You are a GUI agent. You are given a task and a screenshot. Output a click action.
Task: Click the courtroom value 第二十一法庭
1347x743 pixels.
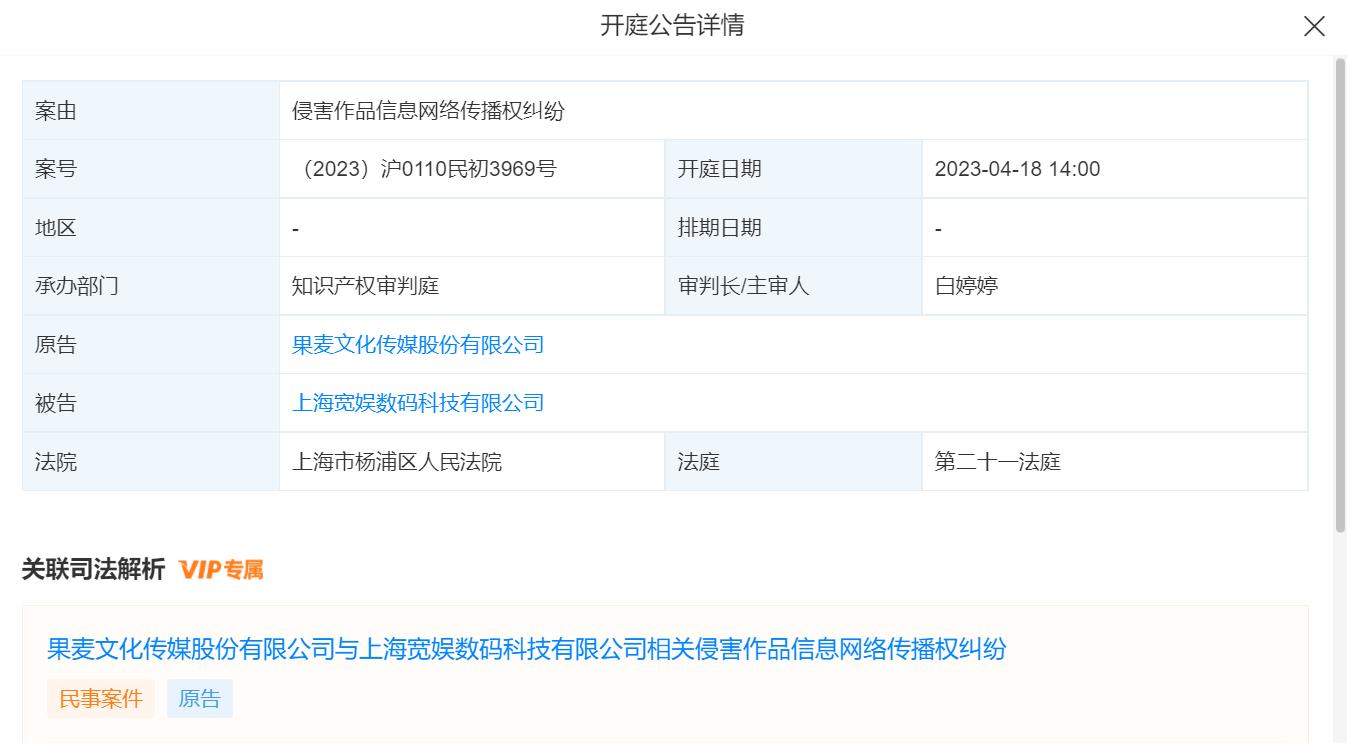tap(997, 462)
